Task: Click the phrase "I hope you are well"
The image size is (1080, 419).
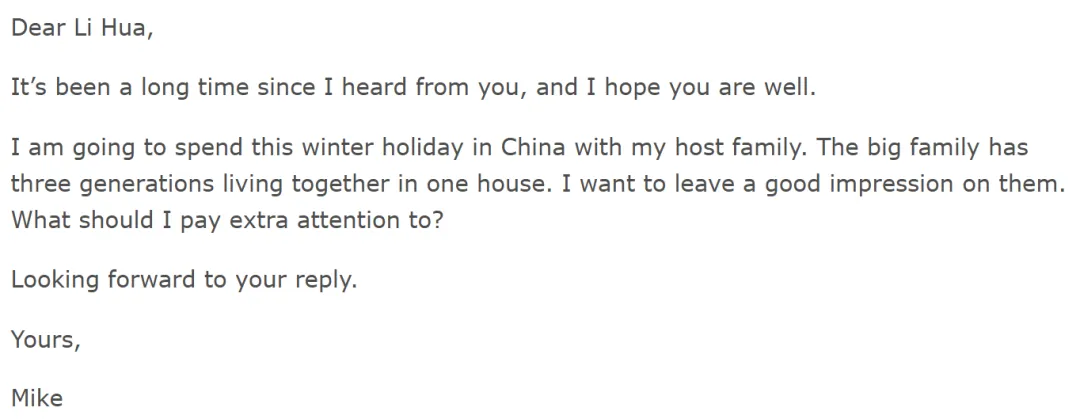Action: 694,88
